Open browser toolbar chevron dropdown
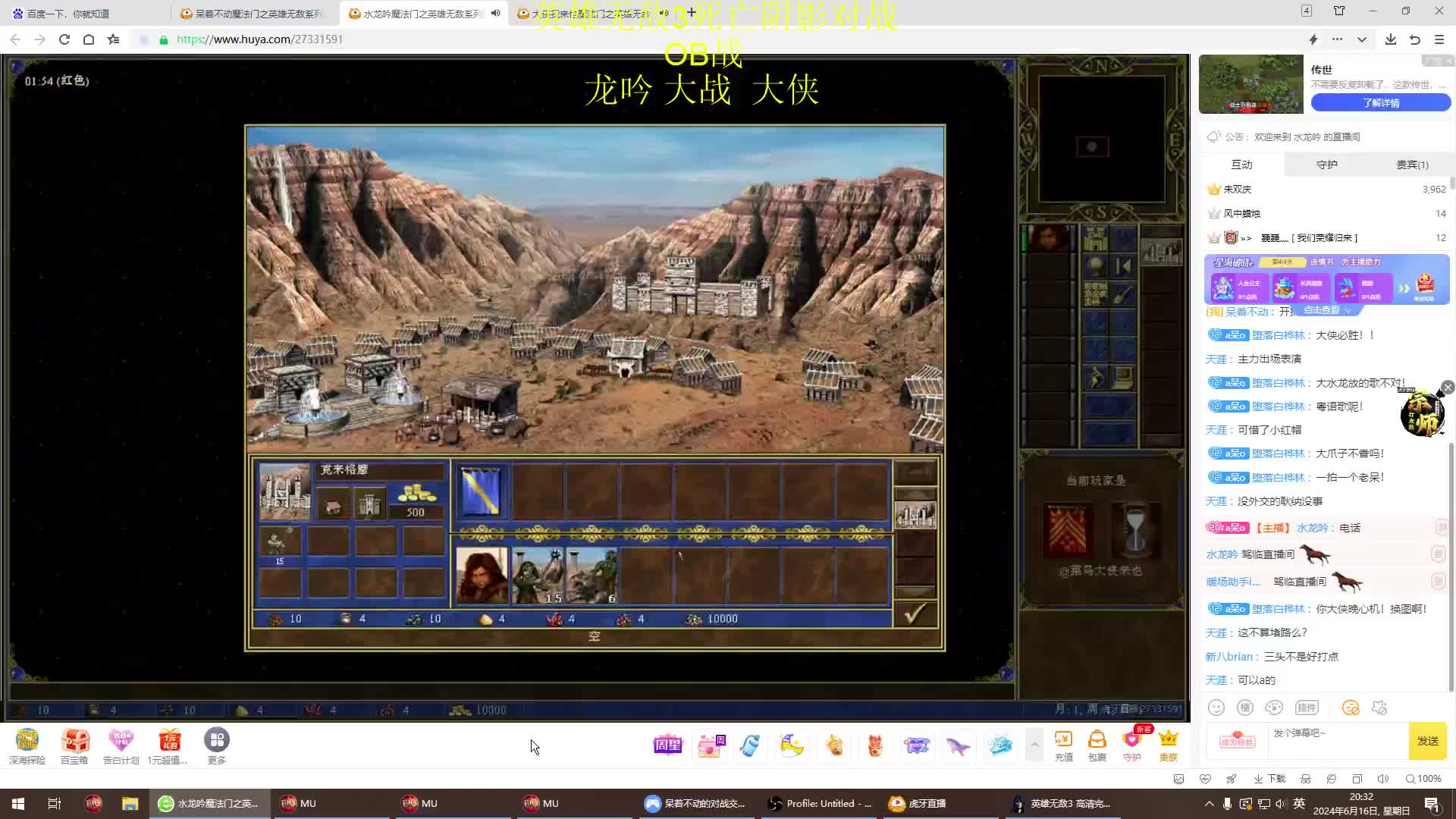Screen dimensions: 1456x819 (x=1362, y=39)
